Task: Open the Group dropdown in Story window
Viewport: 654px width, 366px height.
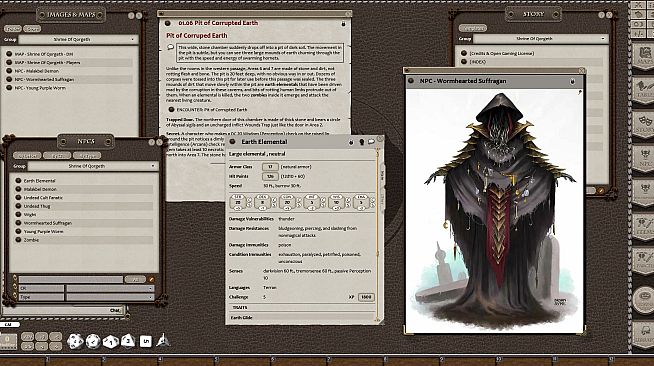Action: pos(540,38)
